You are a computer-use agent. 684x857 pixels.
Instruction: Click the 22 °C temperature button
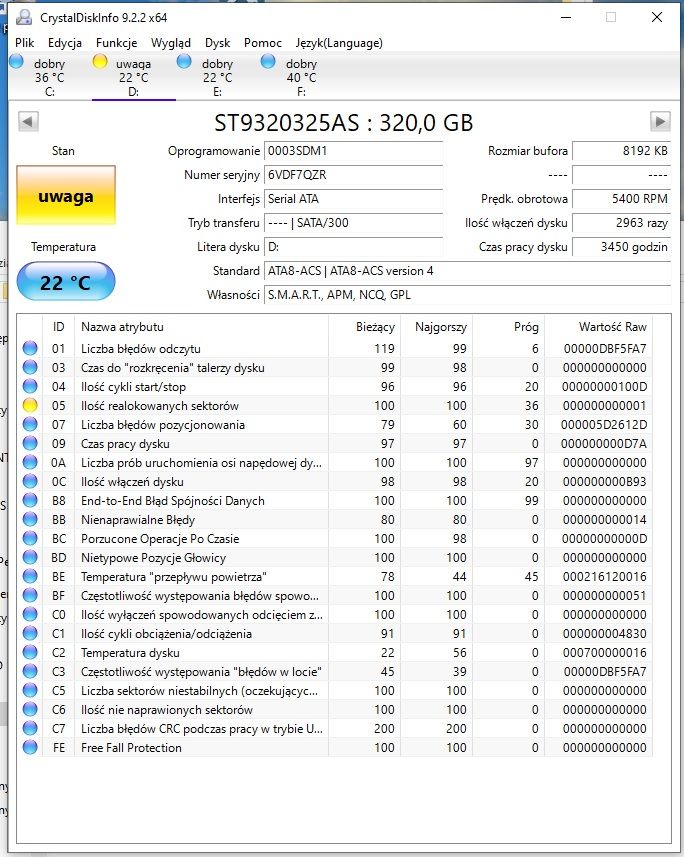click(x=66, y=281)
